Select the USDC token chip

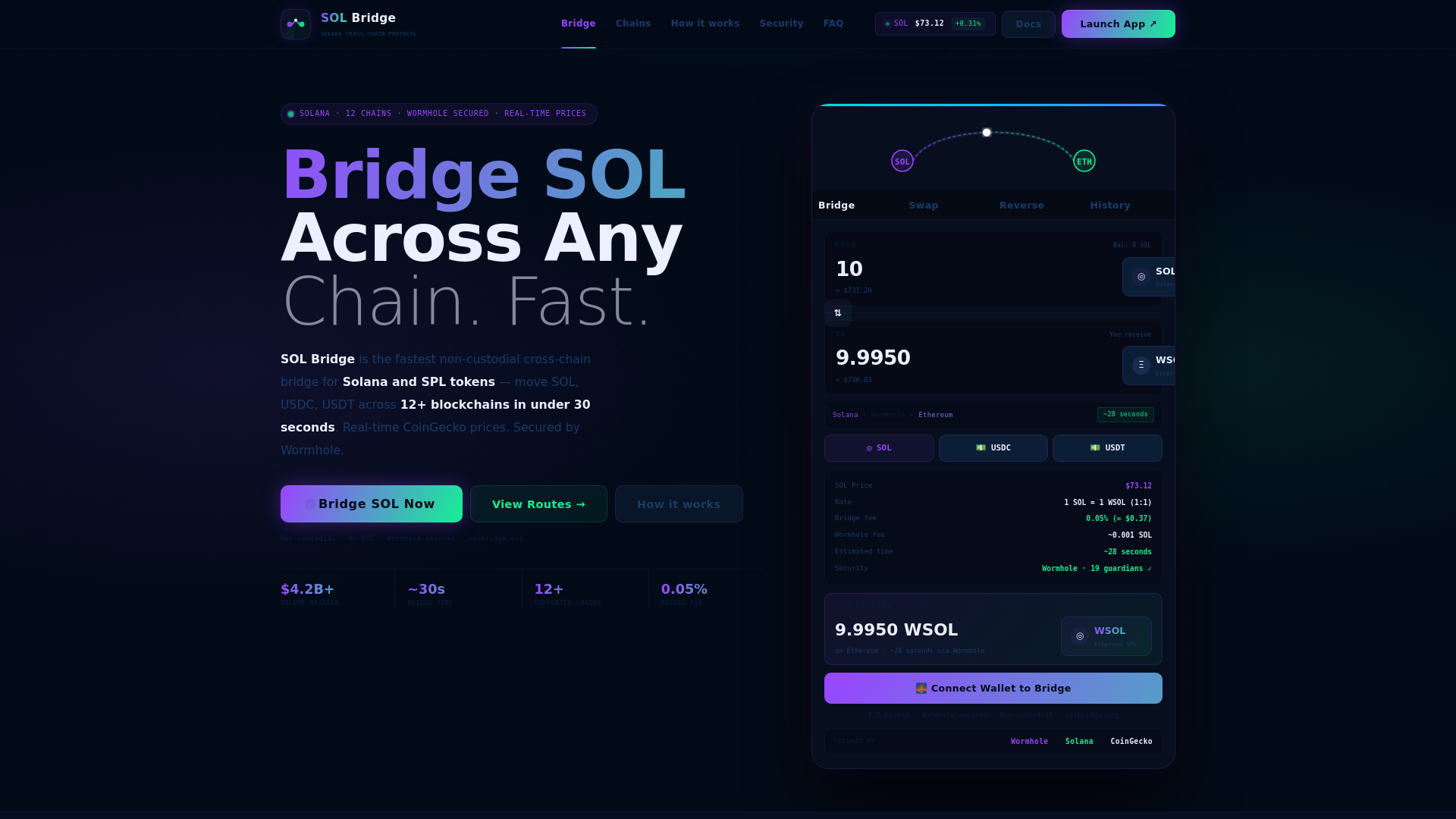click(993, 448)
